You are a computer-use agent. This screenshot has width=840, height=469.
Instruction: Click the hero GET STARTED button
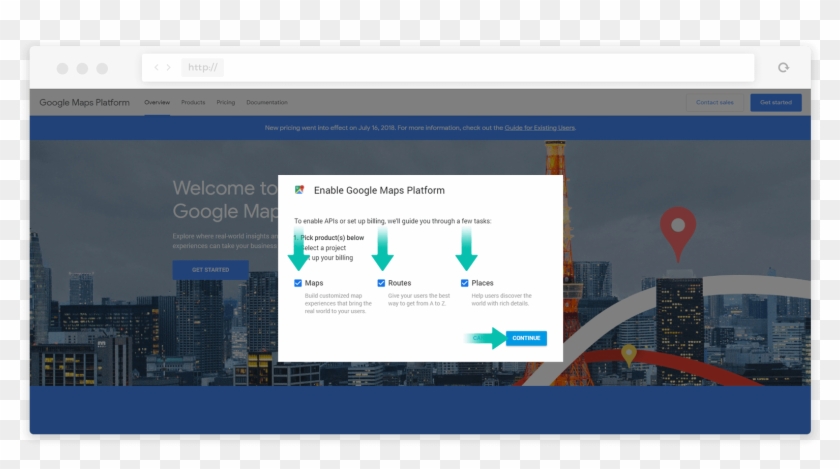coord(211,270)
